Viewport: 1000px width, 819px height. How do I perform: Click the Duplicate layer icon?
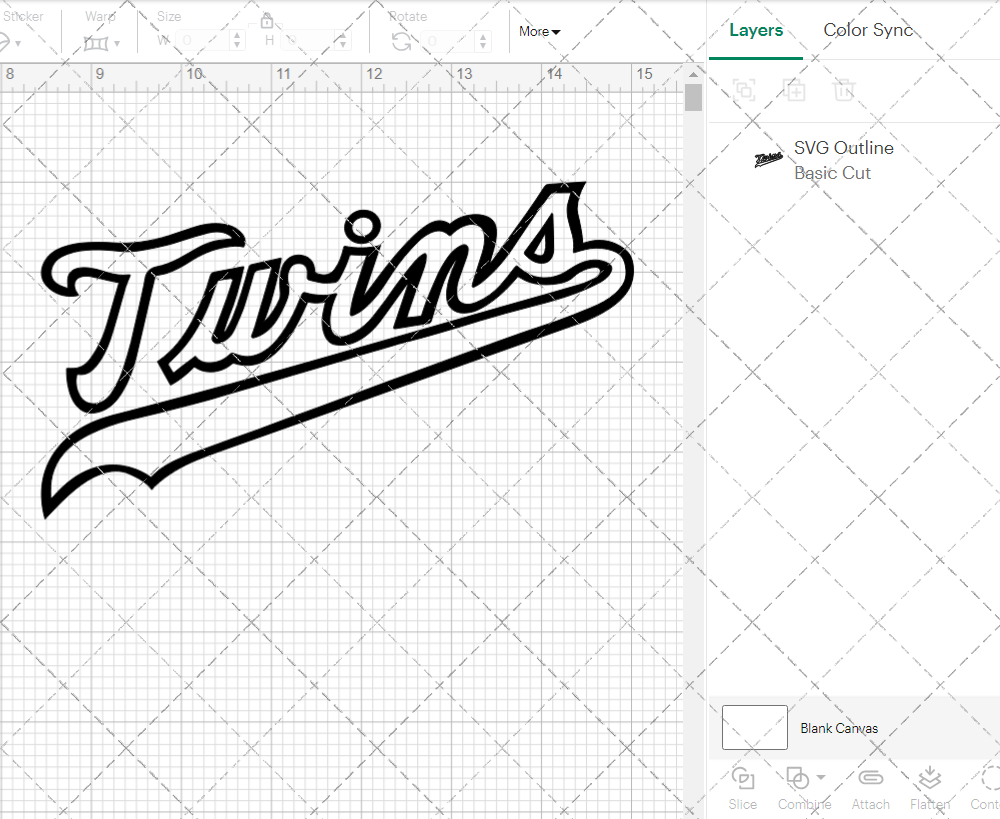point(795,90)
